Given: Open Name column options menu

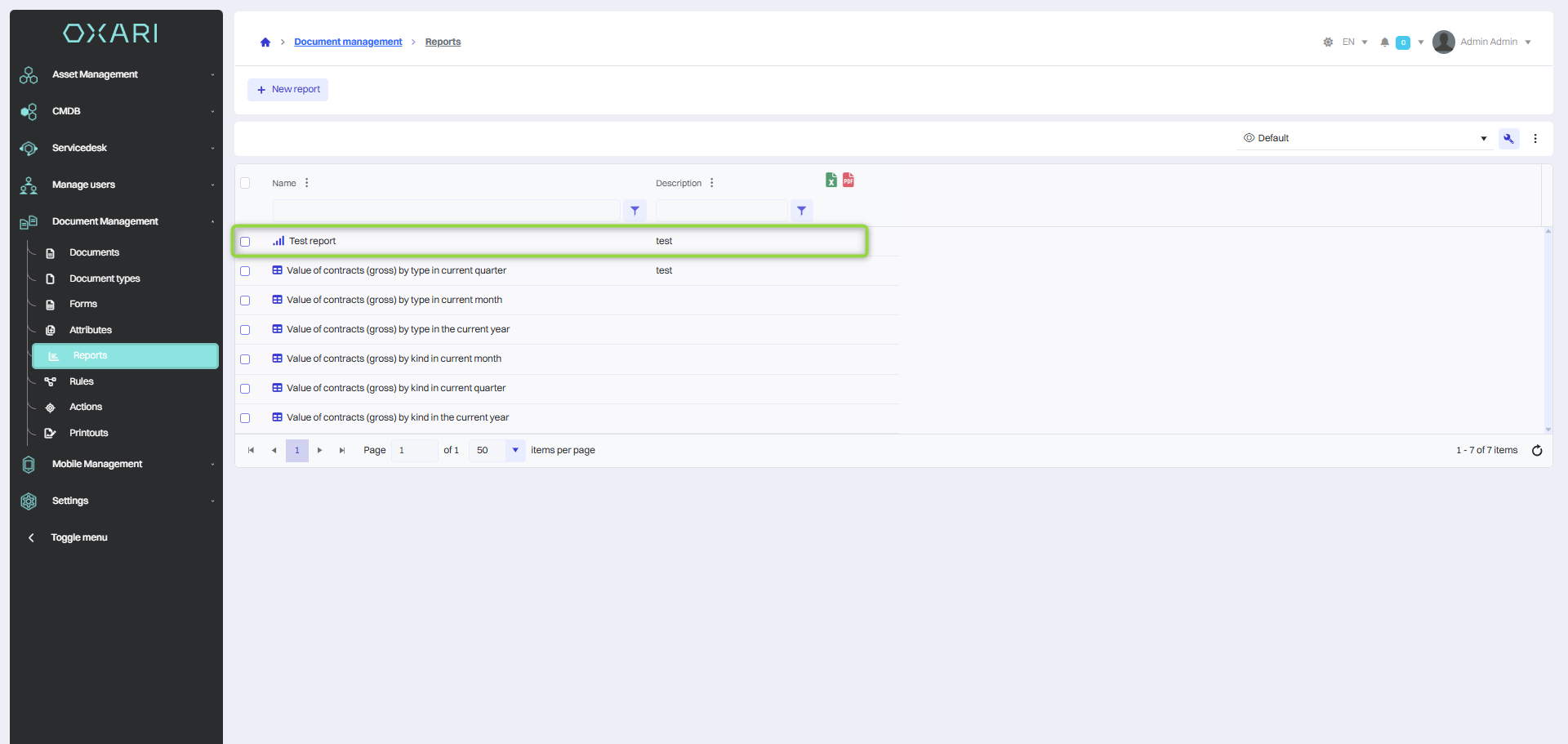Looking at the screenshot, I should [x=307, y=183].
